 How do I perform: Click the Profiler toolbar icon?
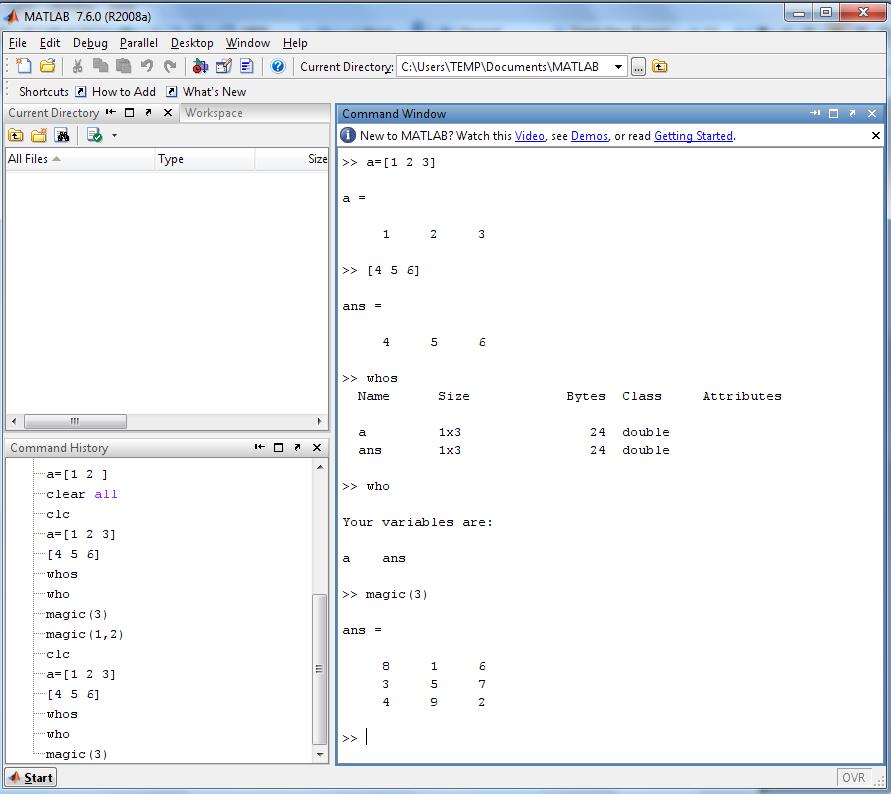click(247, 66)
